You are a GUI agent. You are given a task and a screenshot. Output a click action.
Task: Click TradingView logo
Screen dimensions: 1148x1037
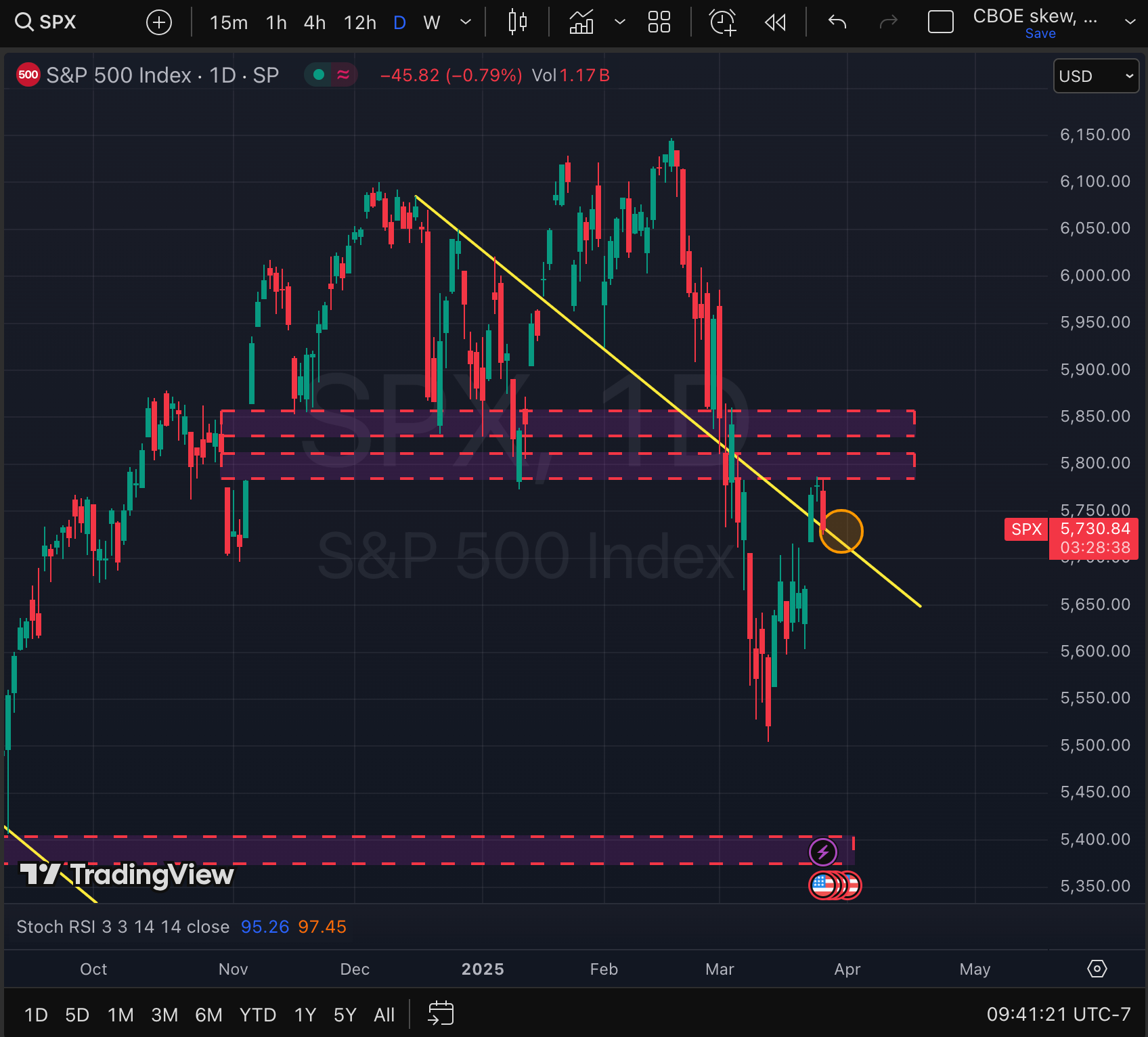(127, 874)
